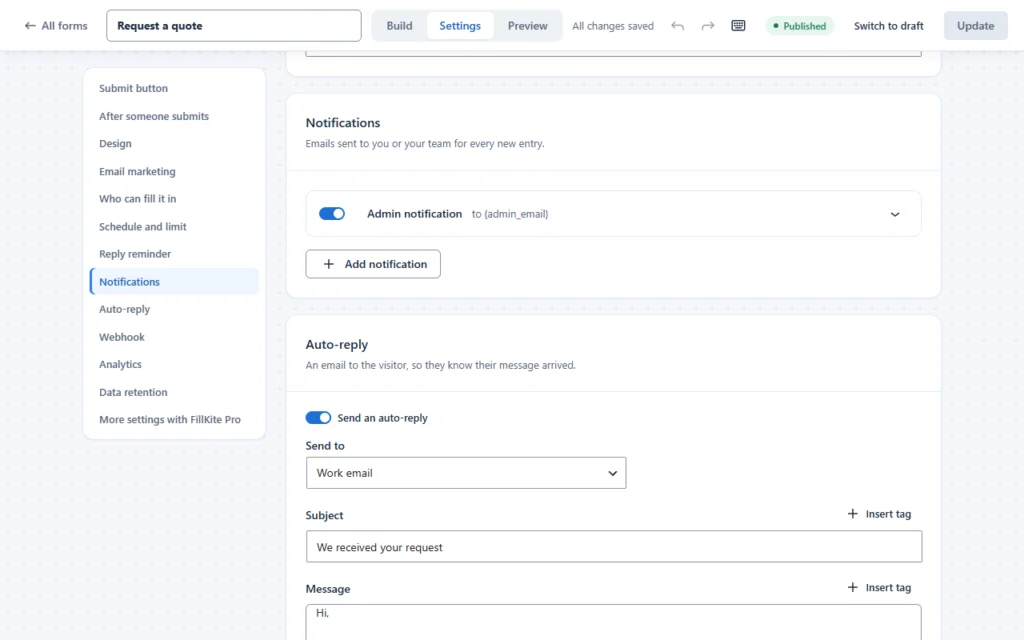This screenshot has height=640, width=1024.
Task: Switch to the Build tab
Action: pos(399,26)
